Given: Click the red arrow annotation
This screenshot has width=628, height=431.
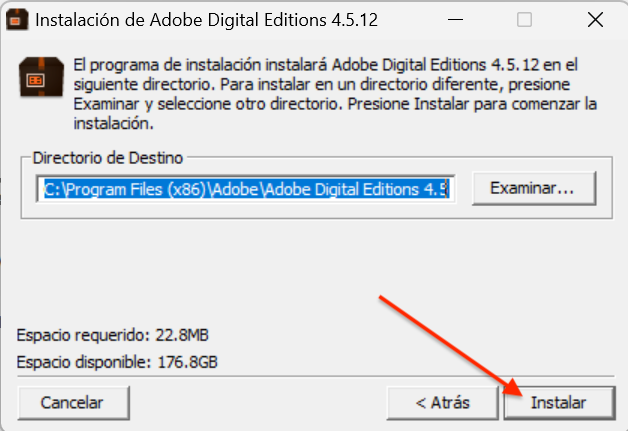Looking at the screenshot, I should (x=451, y=346).
